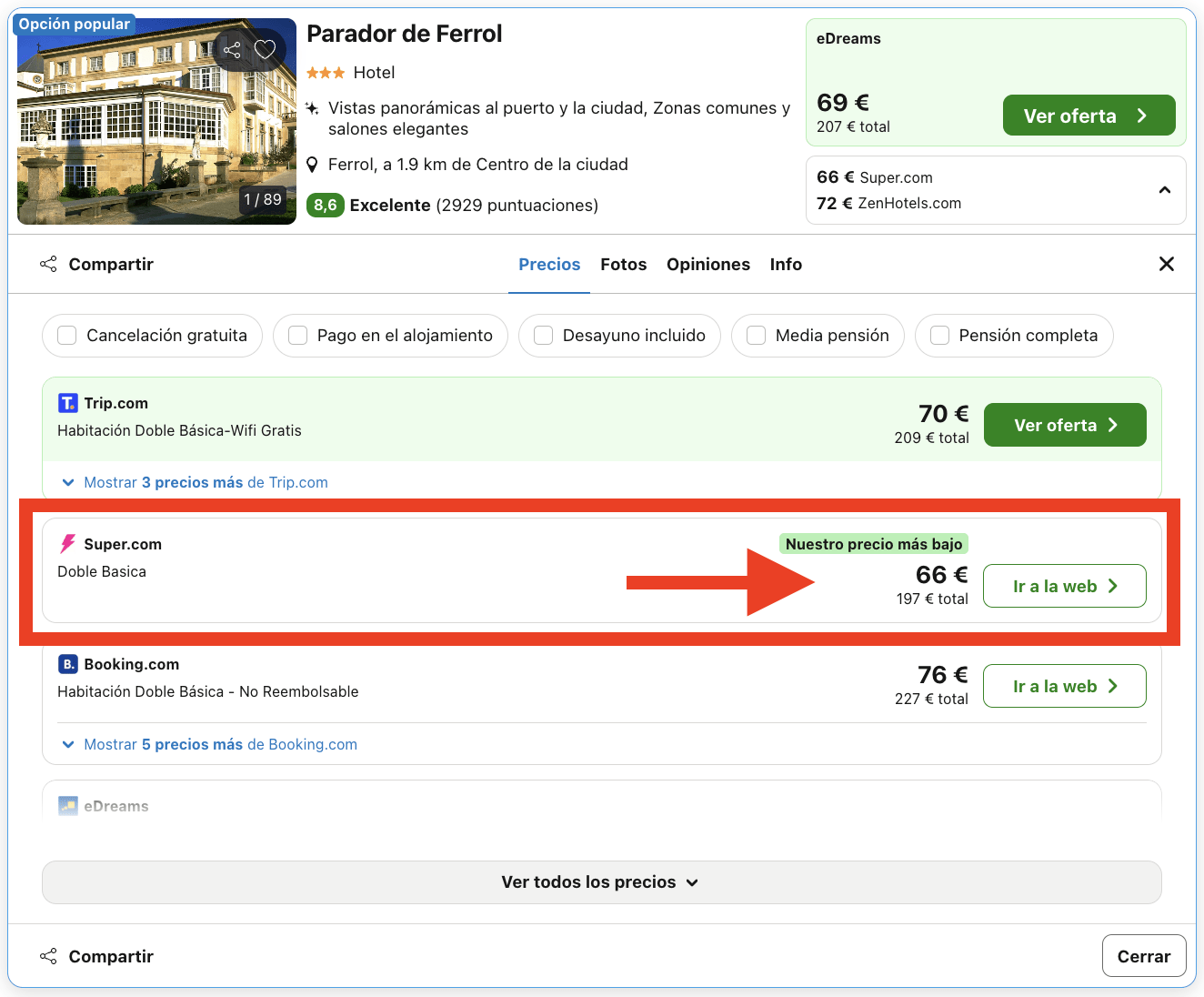Click top Compartir link
The height and width of the screenshot is (997, 1204).
[x=97, y=265]
